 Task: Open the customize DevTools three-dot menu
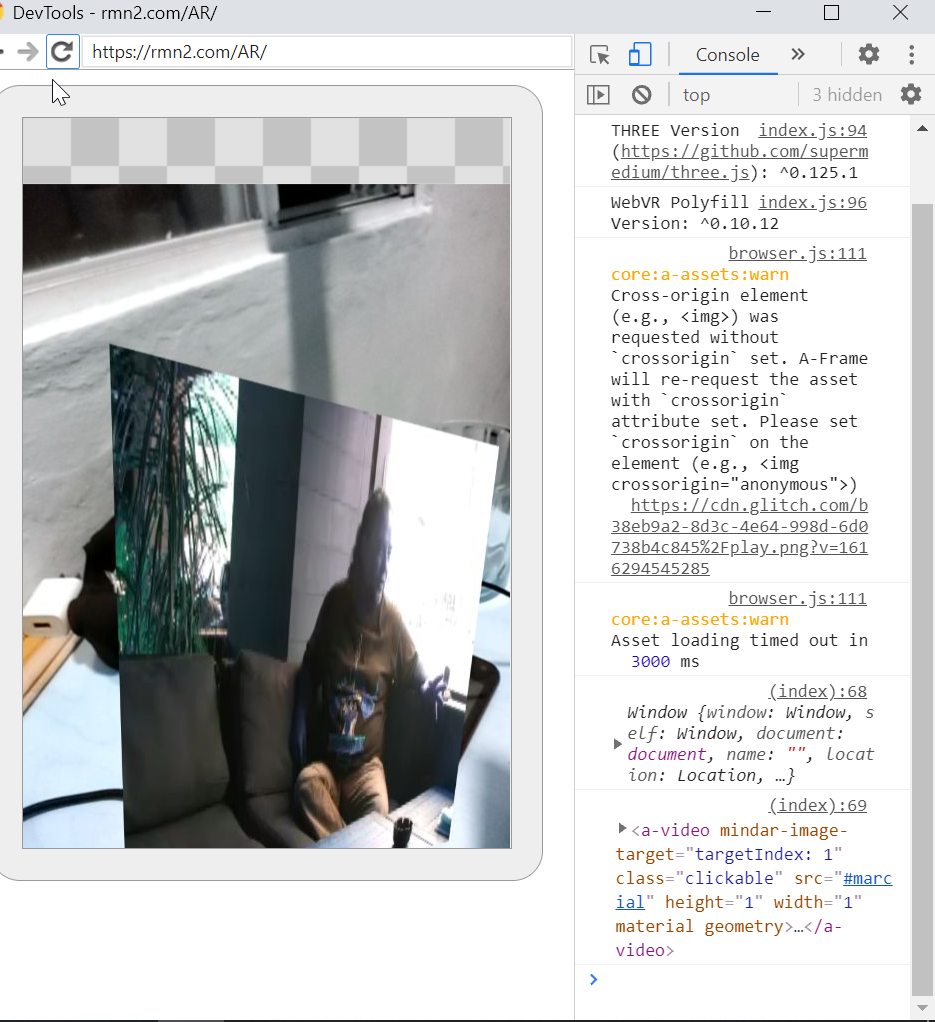pos(912,55)
